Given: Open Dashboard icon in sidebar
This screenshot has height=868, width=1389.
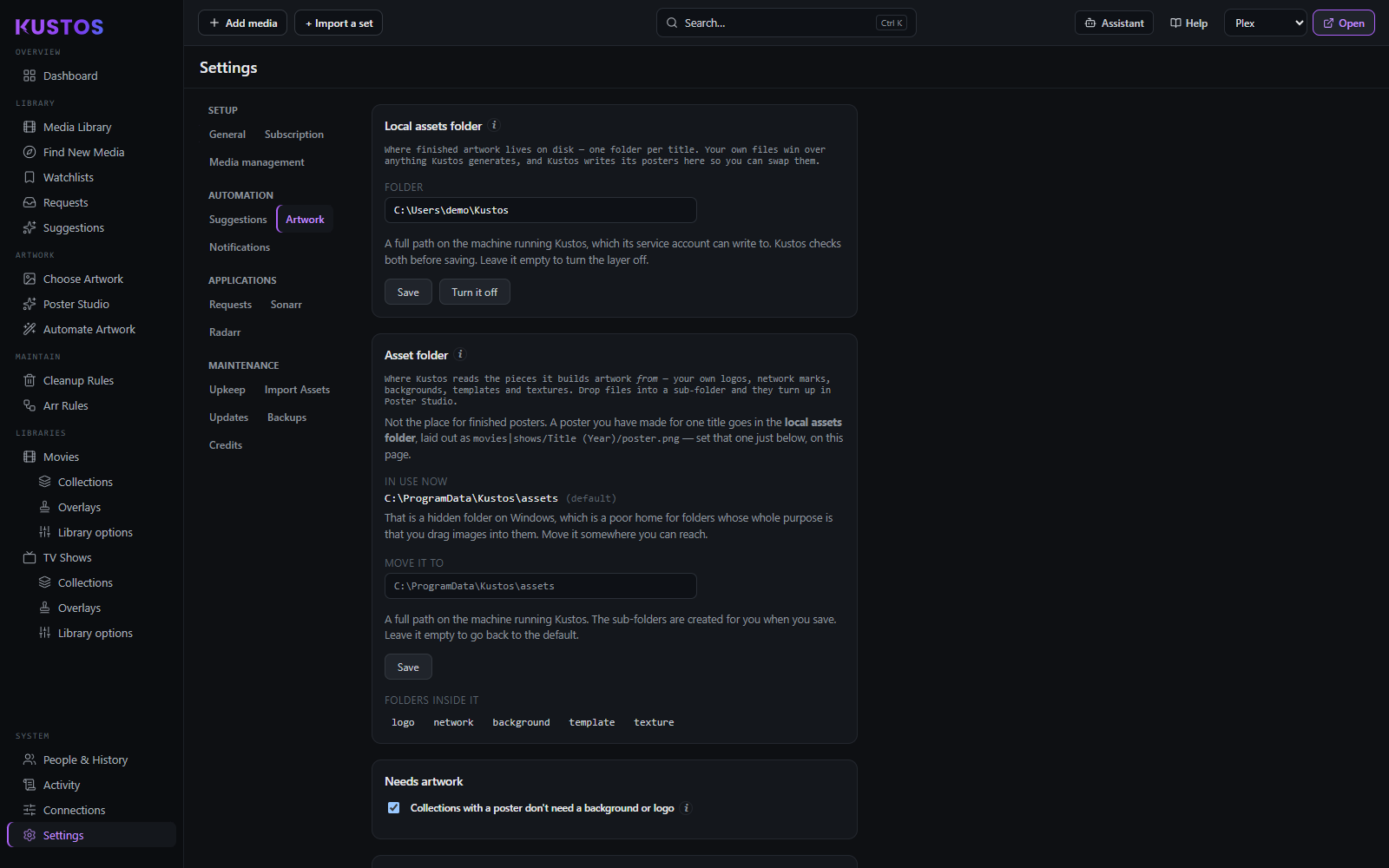Looking at the screenshot, I should pyautogui.click(x=30, y=76).
